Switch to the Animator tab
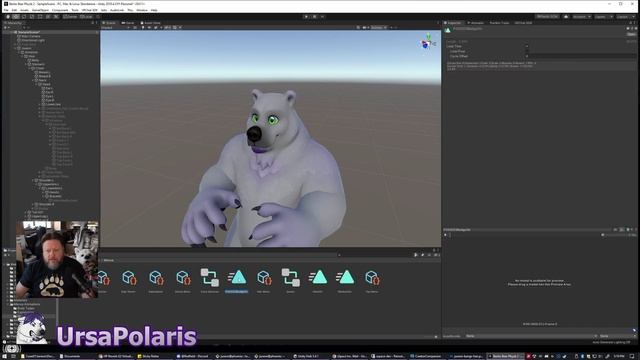640x360 pixels. (x=476, y=23)
